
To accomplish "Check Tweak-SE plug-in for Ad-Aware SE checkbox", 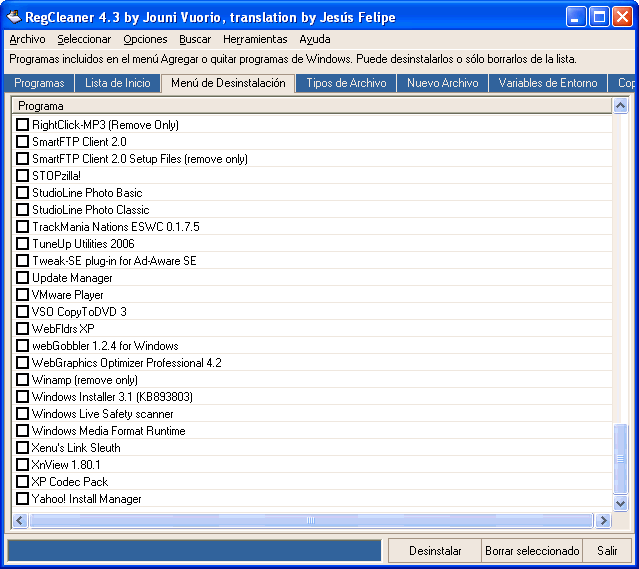I will pos(22,260).
